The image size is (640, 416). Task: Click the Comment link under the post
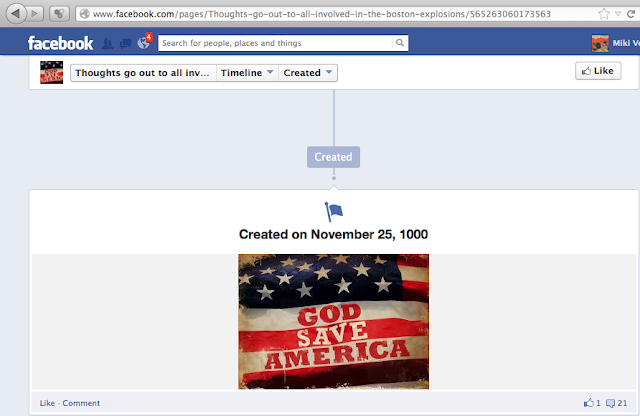(81, 403)
